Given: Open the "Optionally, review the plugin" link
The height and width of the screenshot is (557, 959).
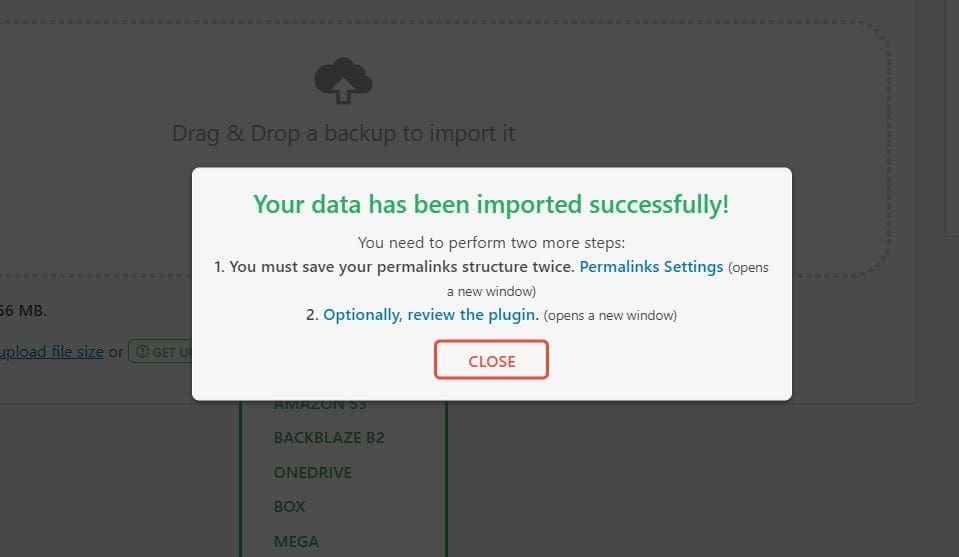Looking at the screenshot, I should (431, 315).
